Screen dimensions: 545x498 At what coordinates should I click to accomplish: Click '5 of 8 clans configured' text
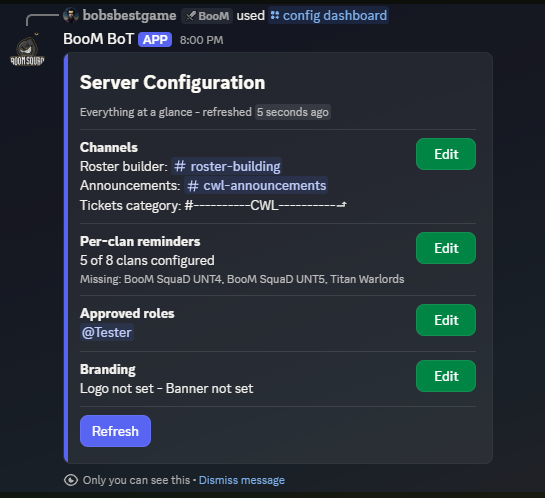147,260
